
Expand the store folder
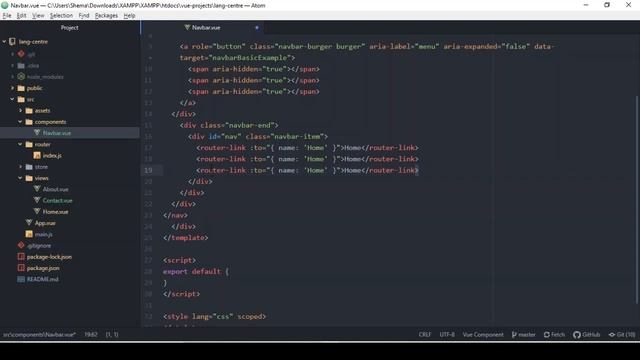tap(20, 167)
